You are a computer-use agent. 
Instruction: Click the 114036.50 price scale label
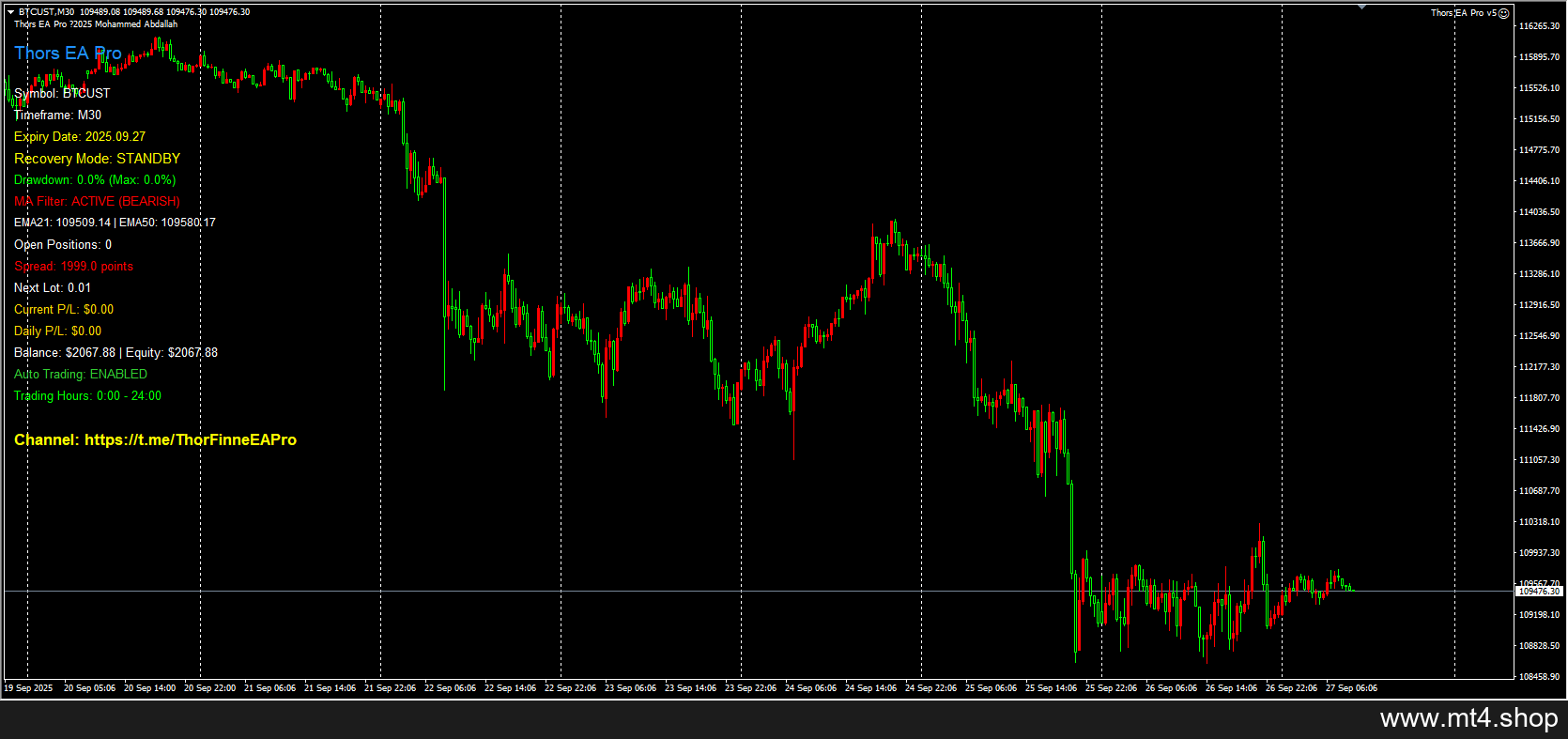point(1539,212)
